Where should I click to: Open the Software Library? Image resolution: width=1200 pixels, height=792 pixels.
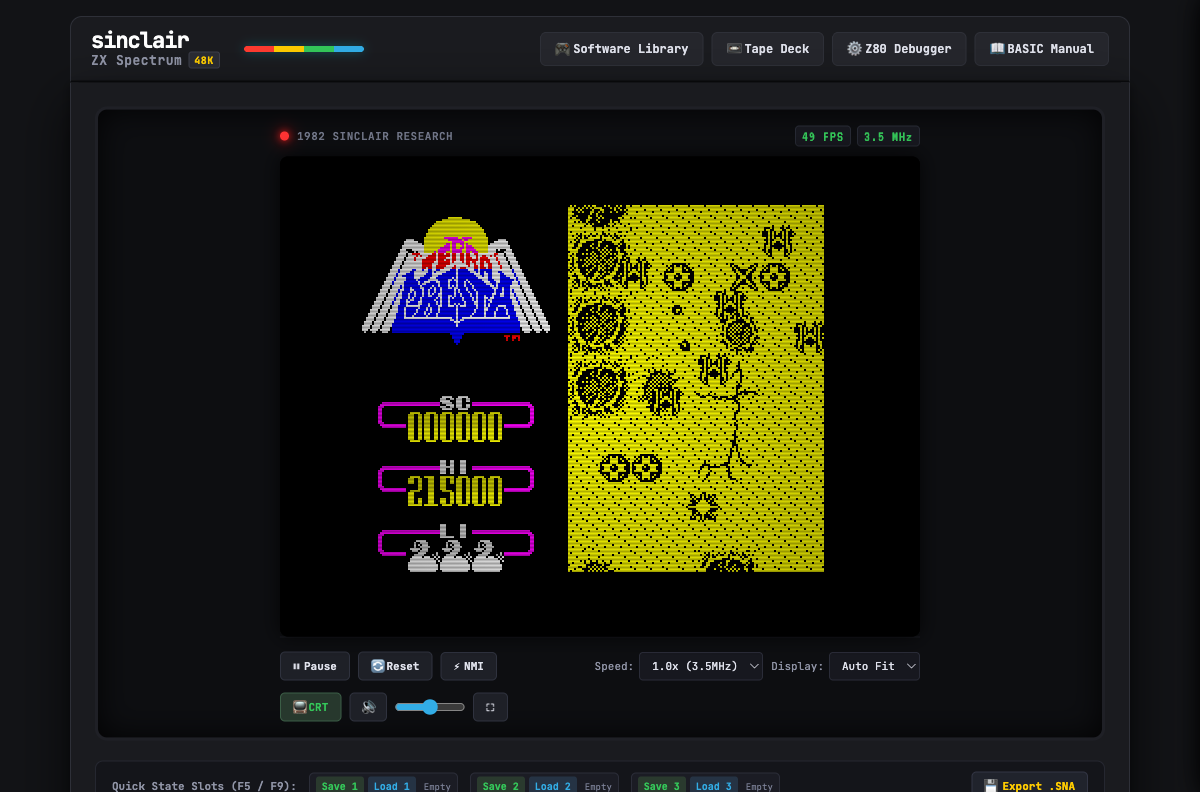coord(621,49)
